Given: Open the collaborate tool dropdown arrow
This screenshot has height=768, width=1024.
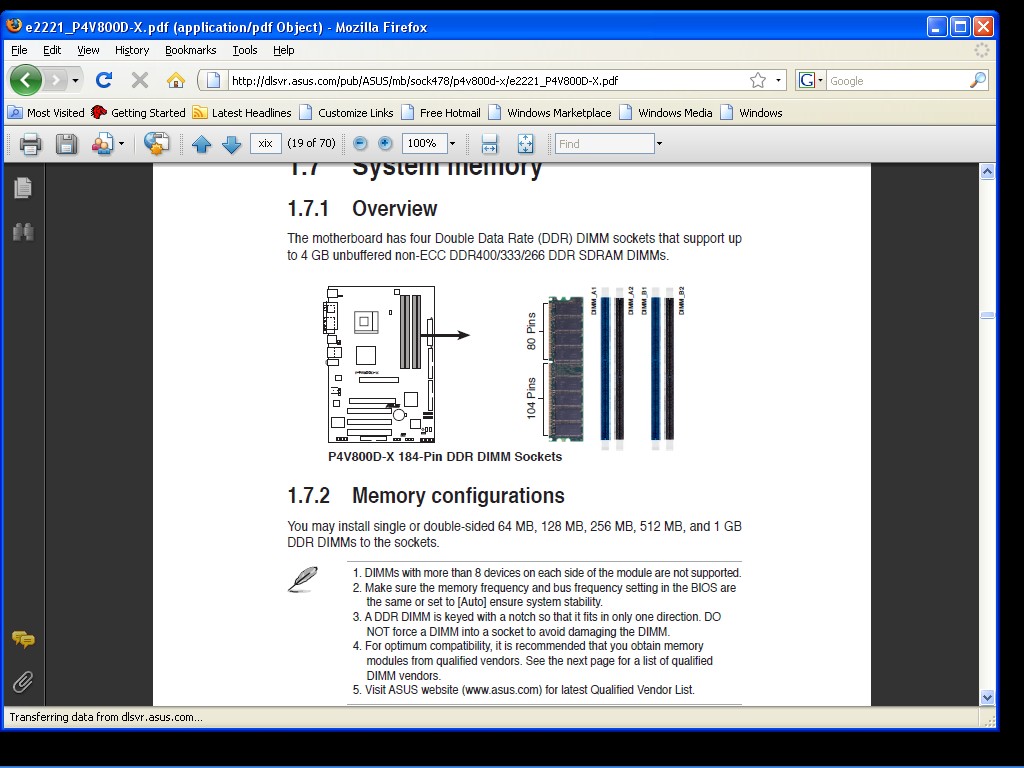Looking at the screenshot, I should click(x=121, y=144).
